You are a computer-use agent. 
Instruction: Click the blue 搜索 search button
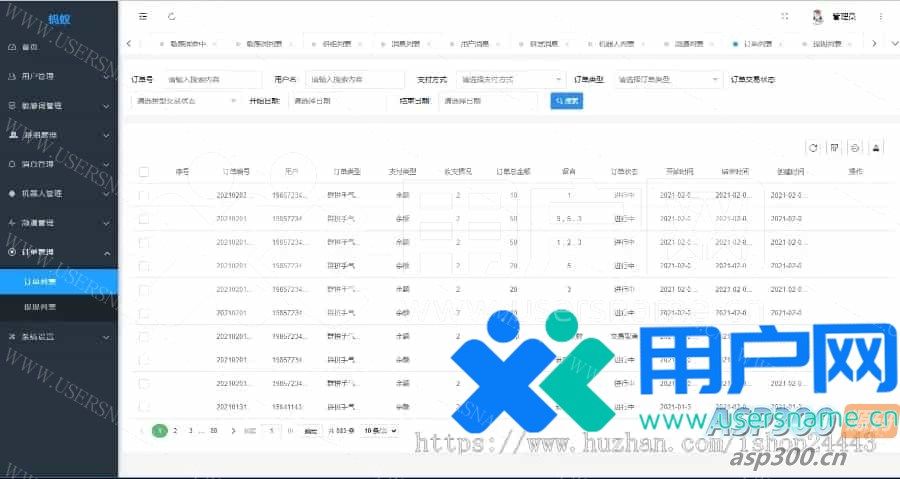(x=566, y=101)
